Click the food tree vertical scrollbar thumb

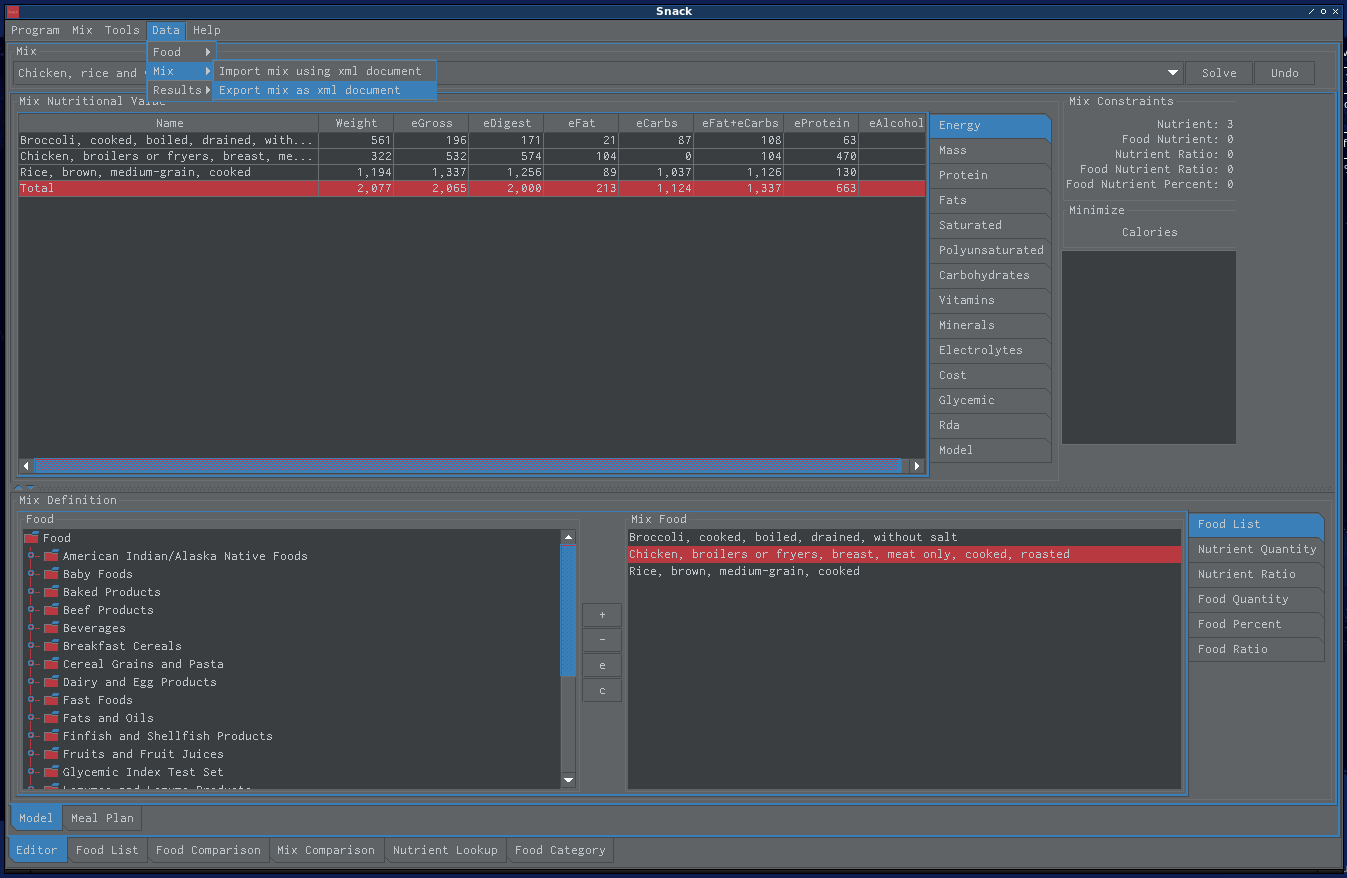(568, 610)
